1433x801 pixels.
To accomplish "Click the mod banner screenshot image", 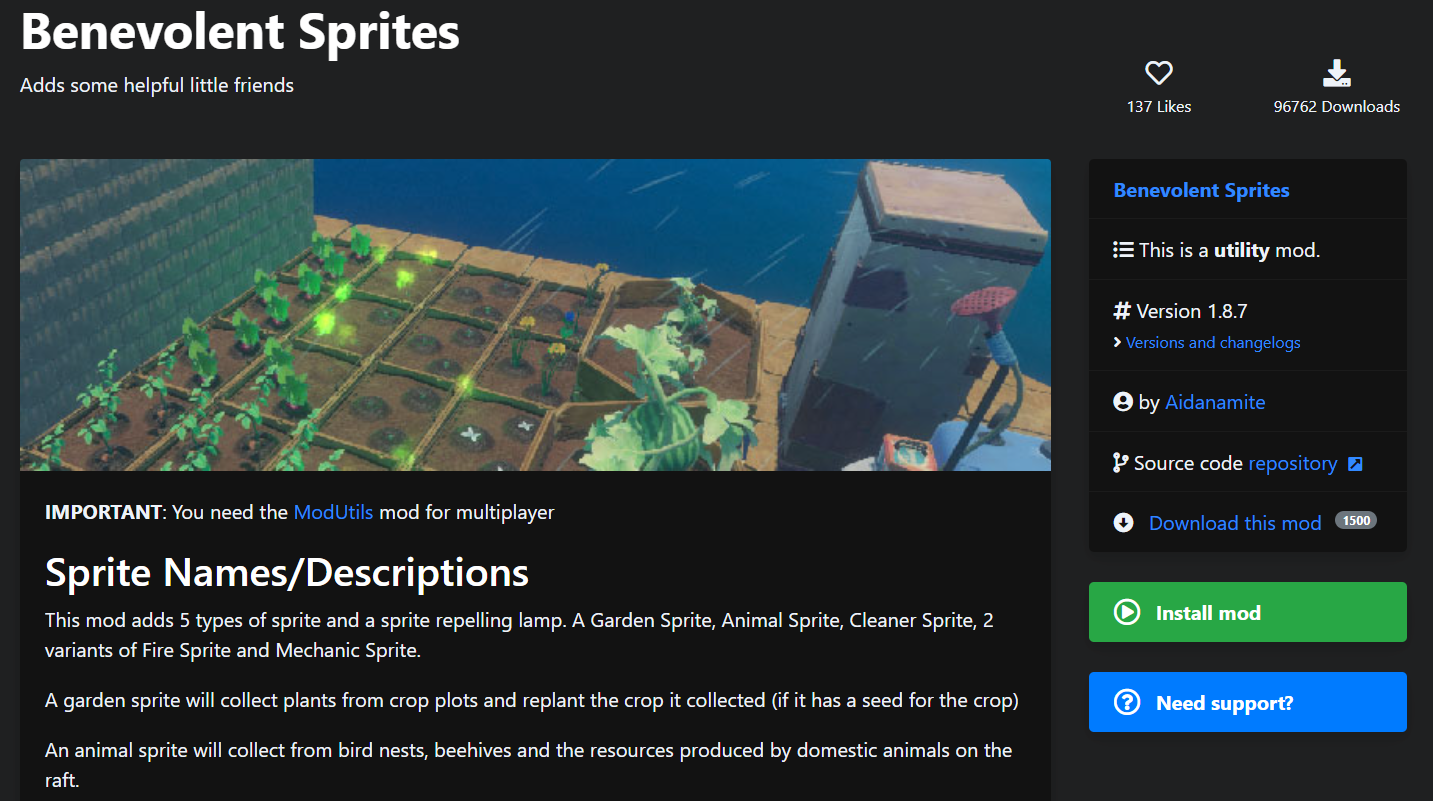I will click(535, 315).
